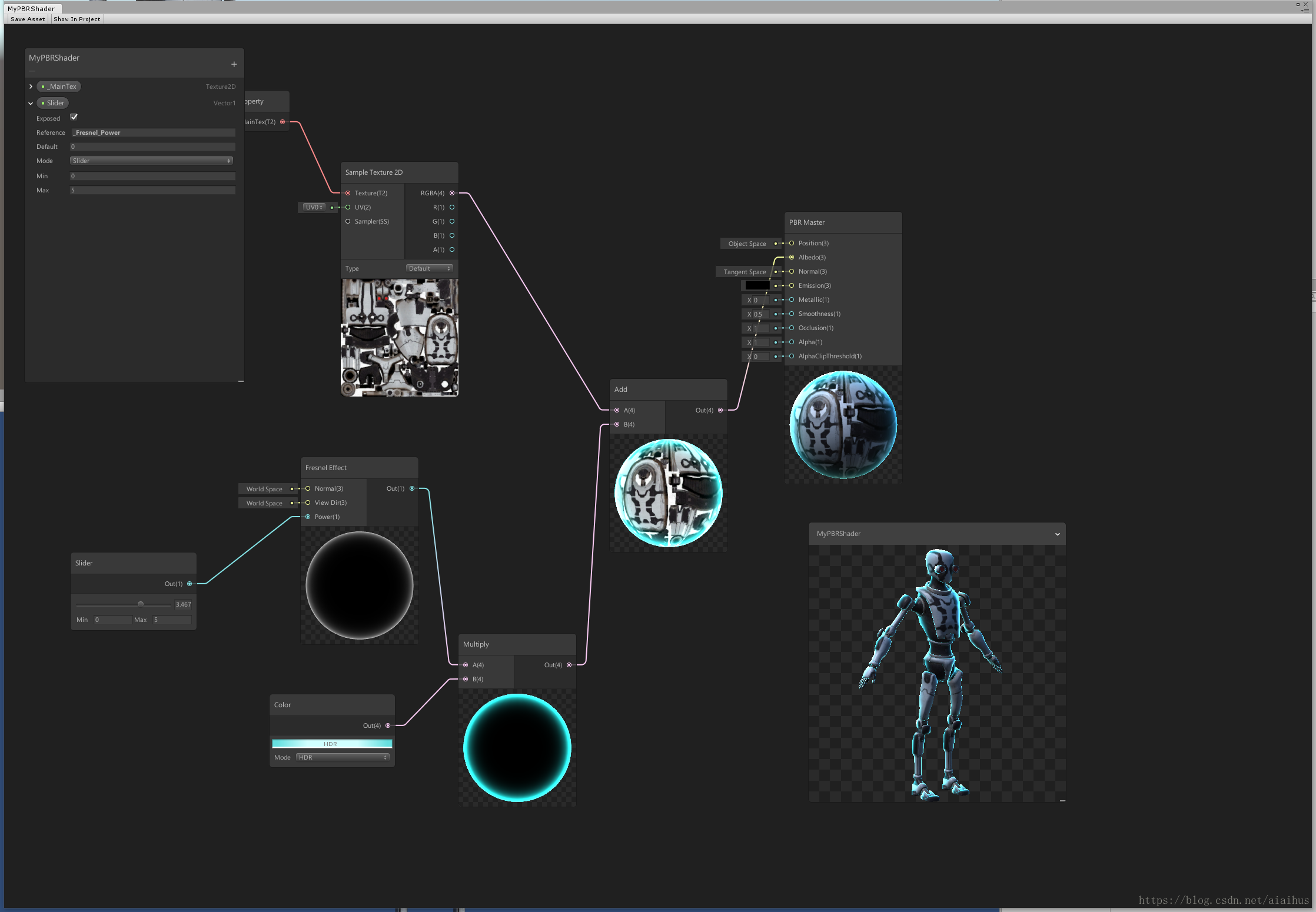Click the Fresnel Effect View Dir(3) port
The height and width of the screenshot is (912, 1316).
308,502
